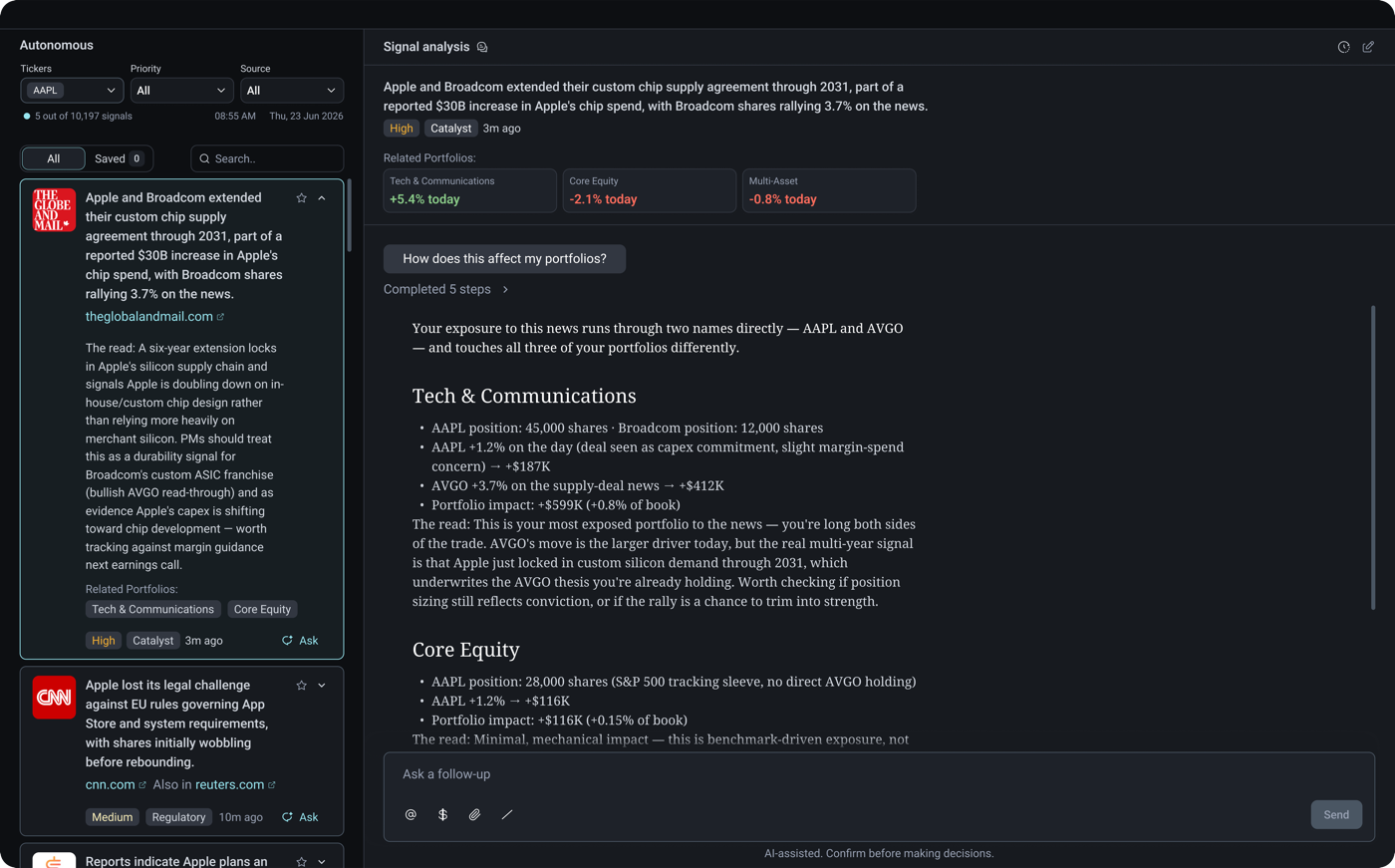Click the '5 out of 10,197 signals' text

click(84, 116)
